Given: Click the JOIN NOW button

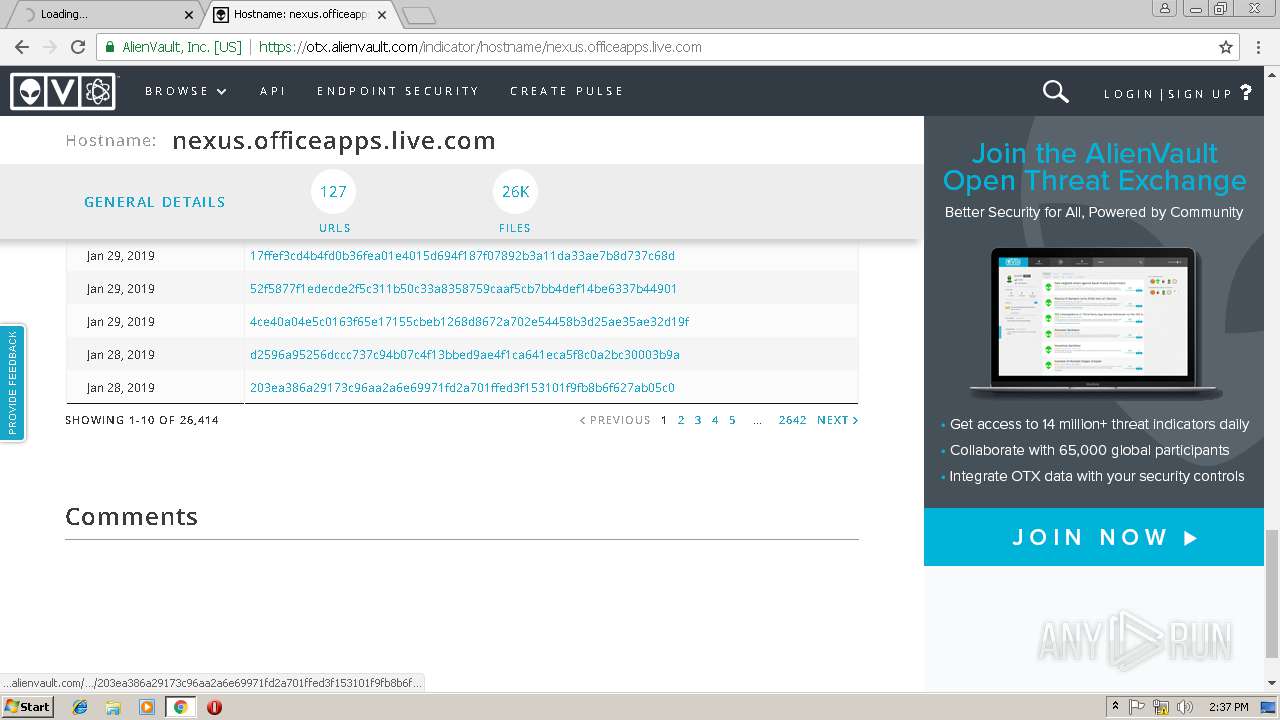Looking at the screenshot, I should click(1094, 537).
